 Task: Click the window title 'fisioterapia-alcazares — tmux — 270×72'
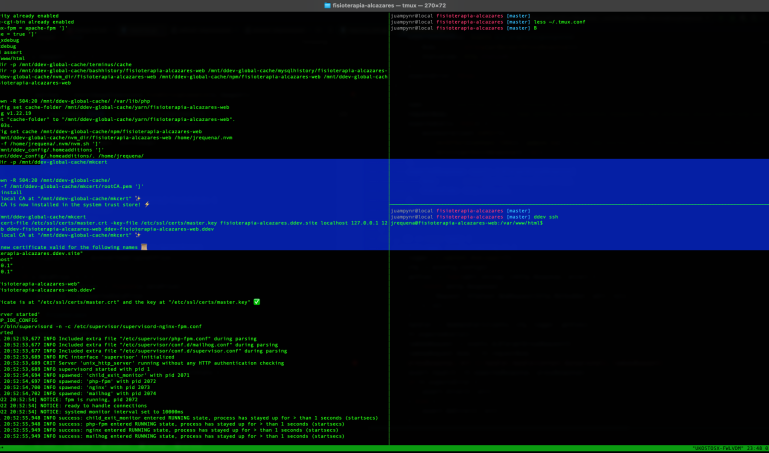coord(389,5)
